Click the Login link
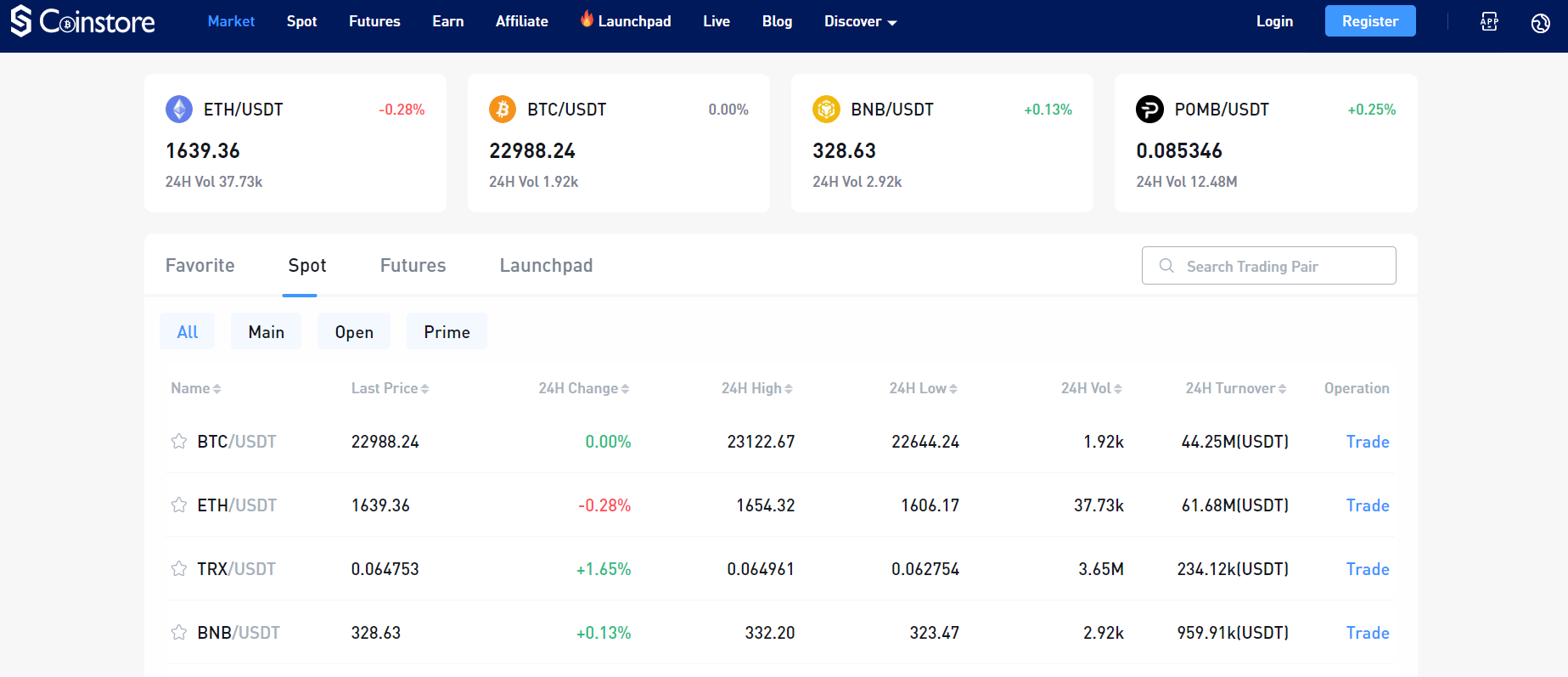 (x=1274, y=21)
